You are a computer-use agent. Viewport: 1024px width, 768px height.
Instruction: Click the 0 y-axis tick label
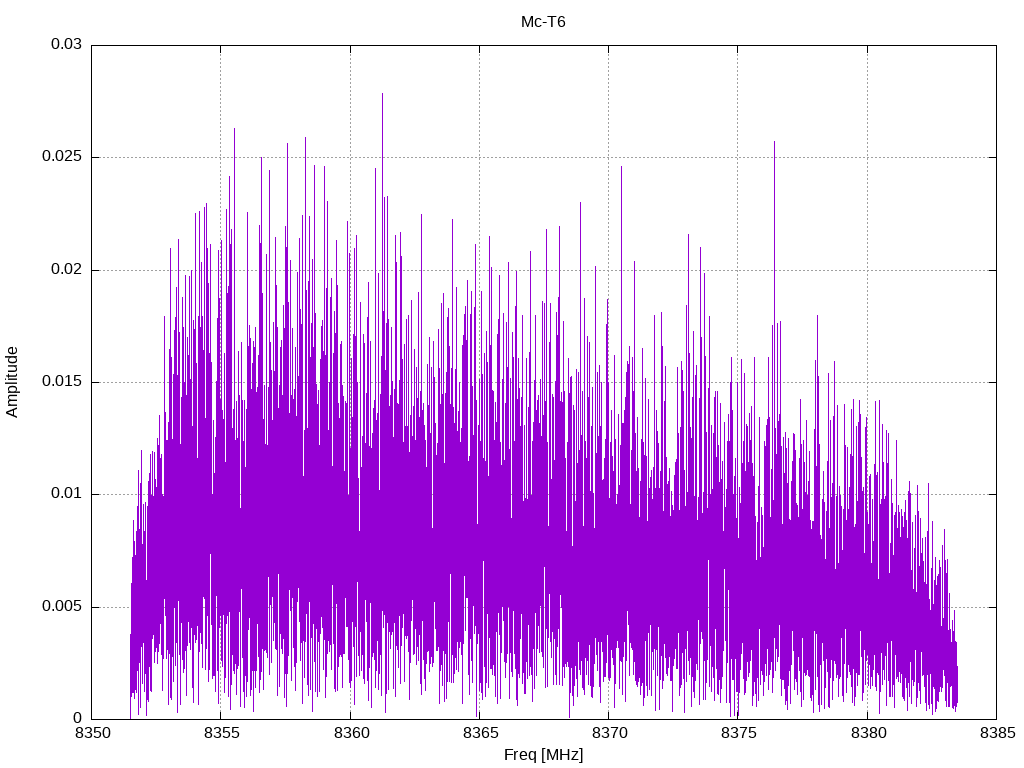[78, 718]
